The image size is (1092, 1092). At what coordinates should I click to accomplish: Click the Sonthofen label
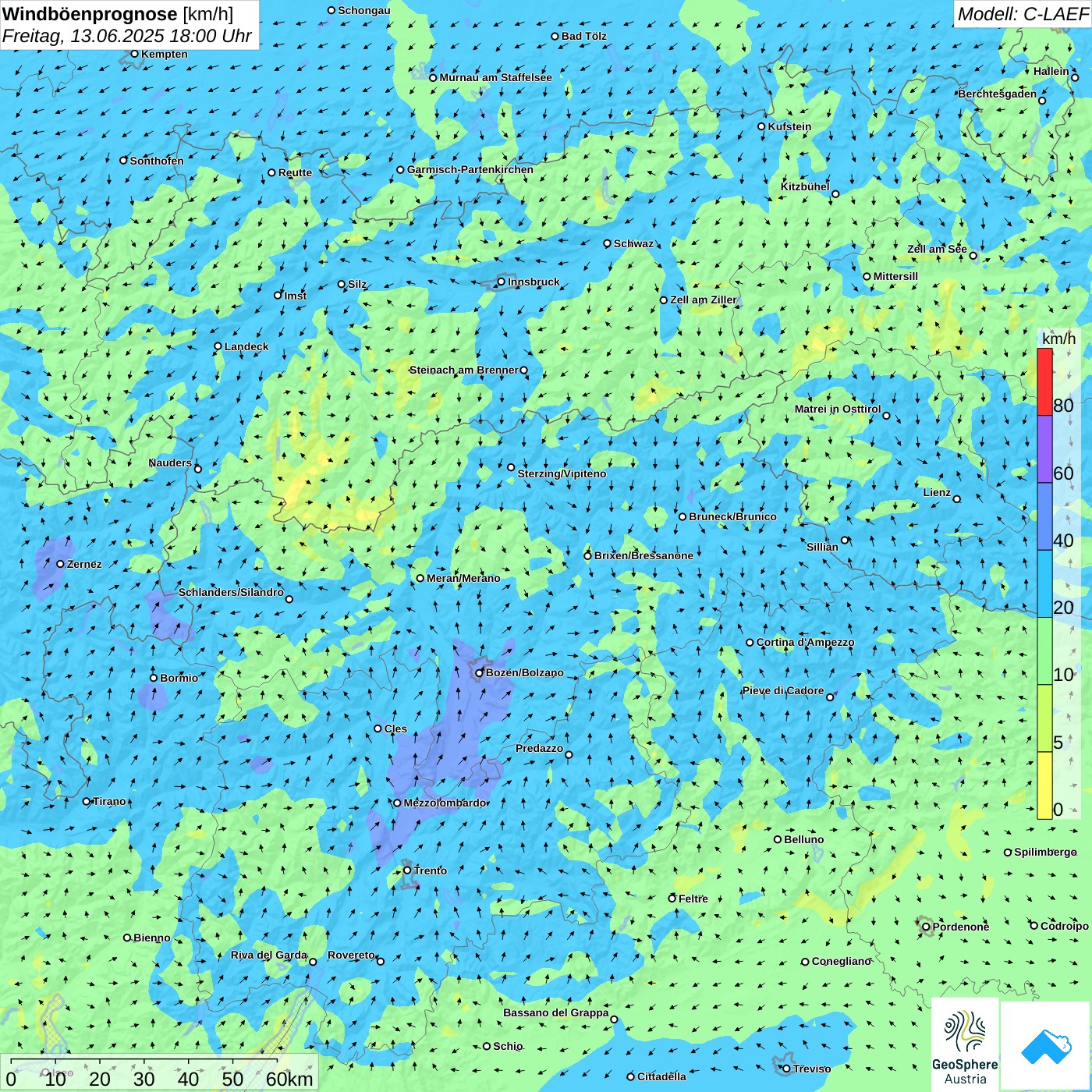(157, 161)
